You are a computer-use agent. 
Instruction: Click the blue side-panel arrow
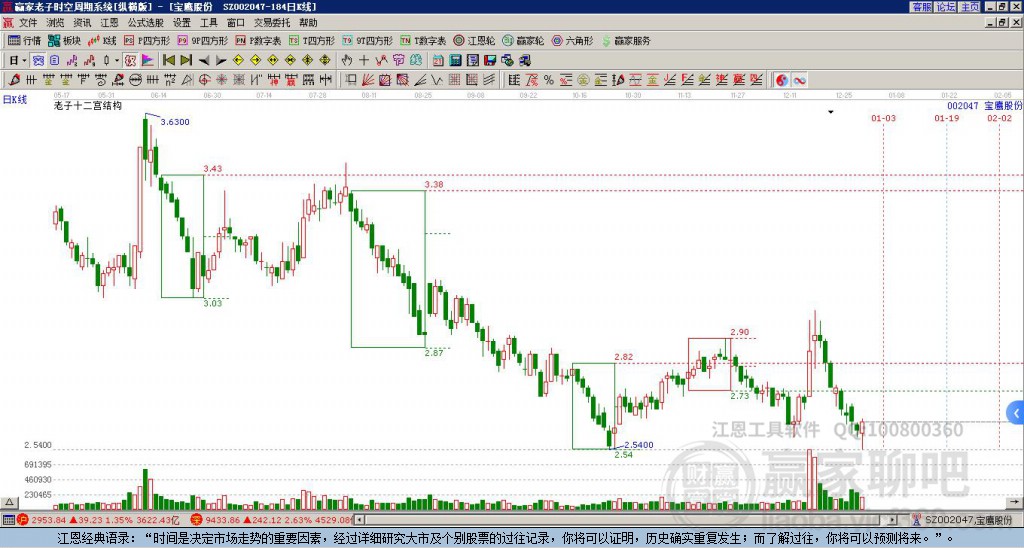pyautogui.click(x=1016, y=413)
